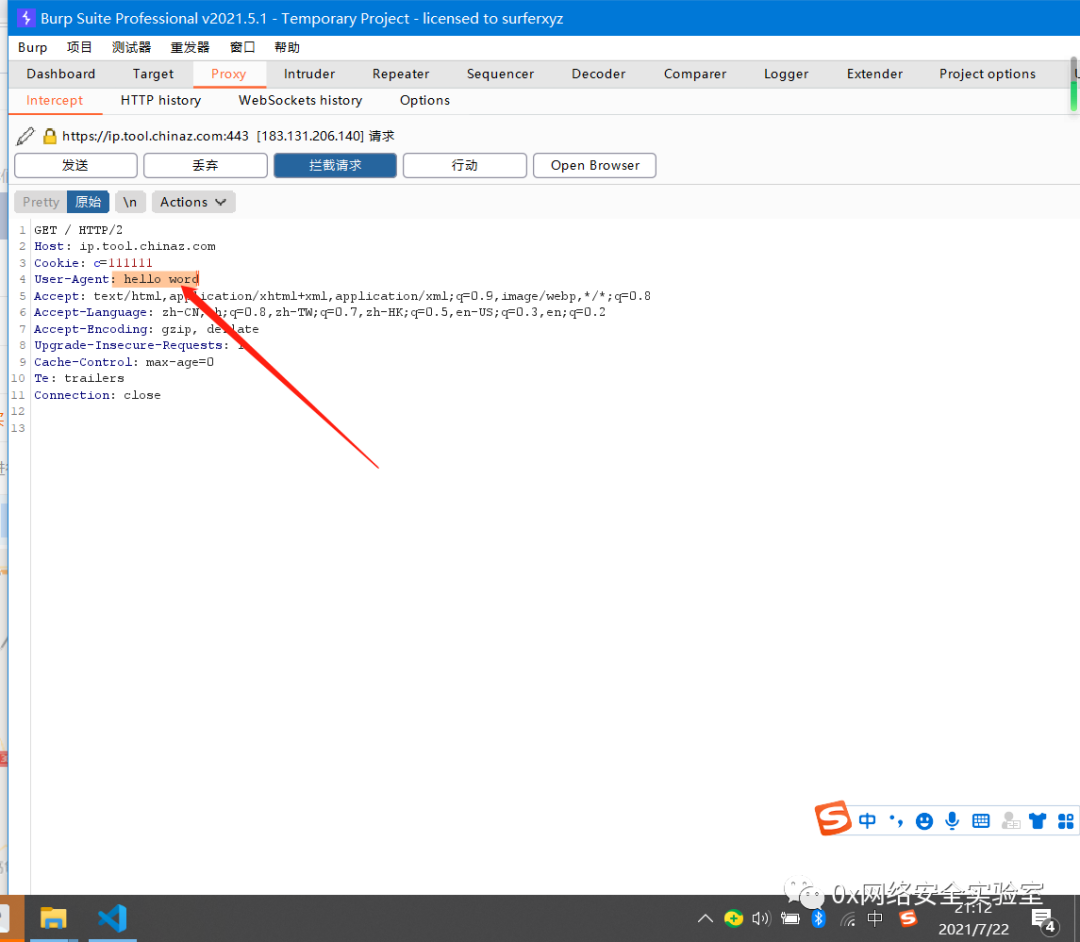This screenshot has width=1080, height=942.
Task: Switch to the Extender tab
Action: pos(875,74)
